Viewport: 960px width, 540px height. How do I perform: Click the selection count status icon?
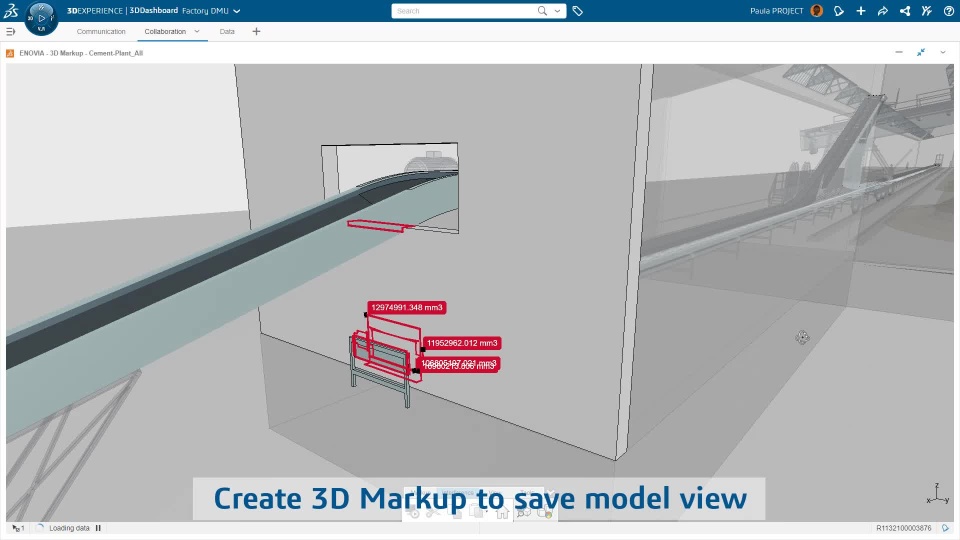(18, 528)
